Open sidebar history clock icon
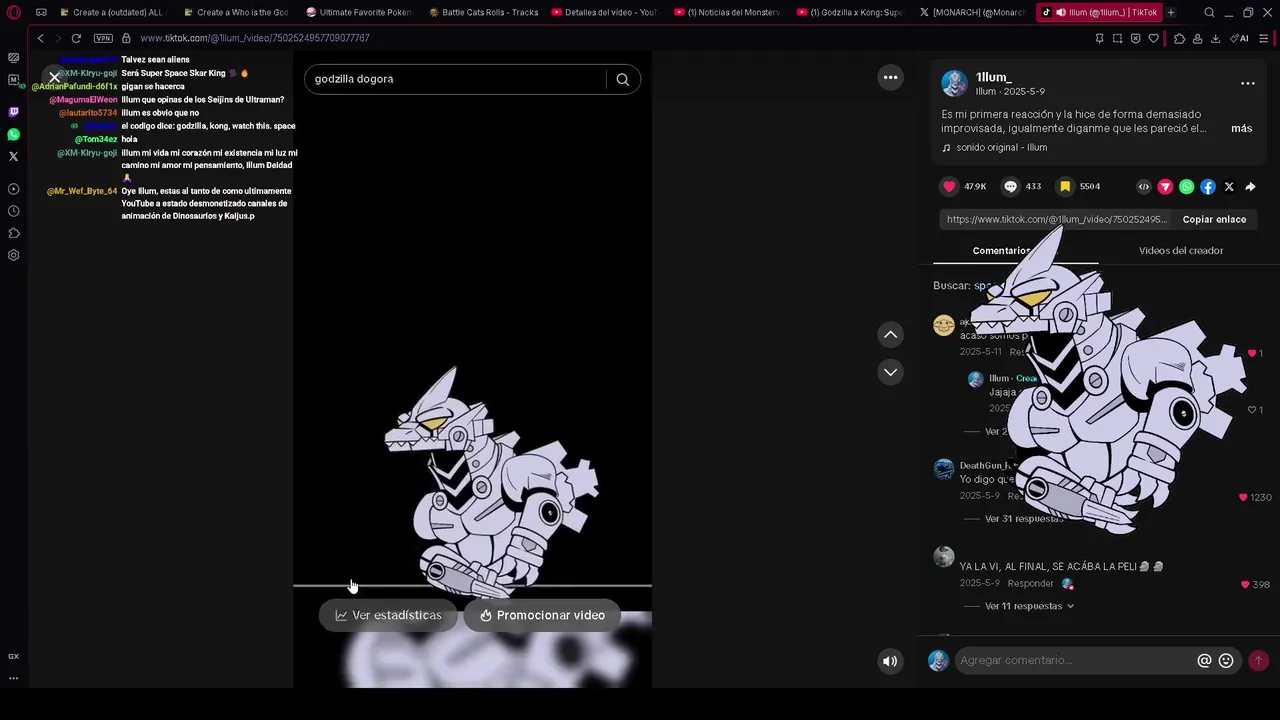The image size is (1280, 720). (x=14, y=211)
